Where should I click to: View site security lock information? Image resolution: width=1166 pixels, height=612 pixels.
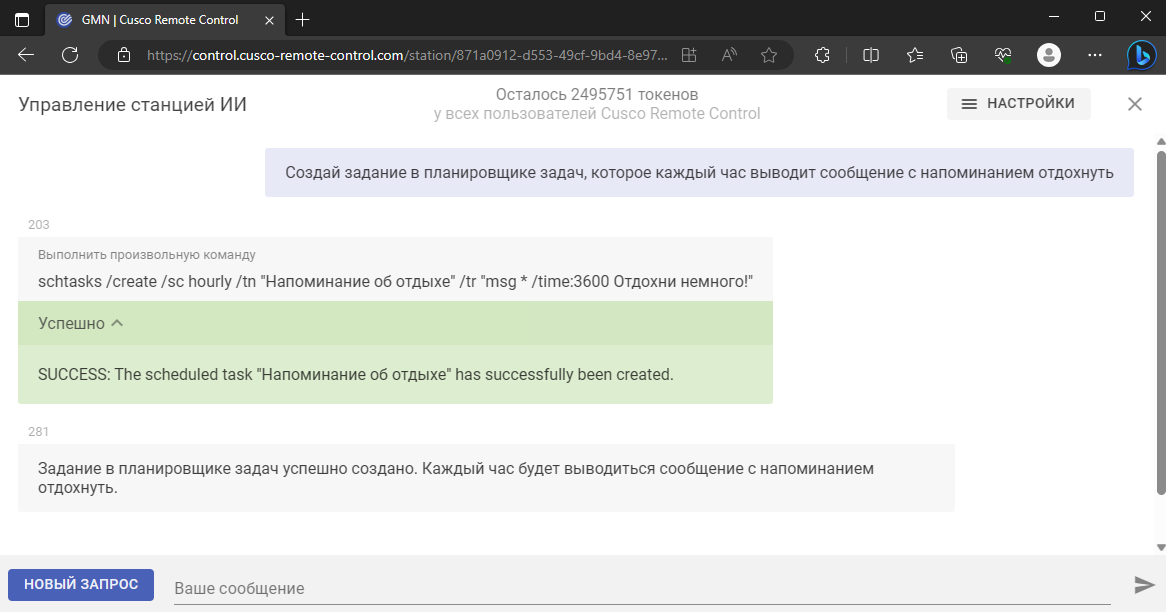[124, 55]
